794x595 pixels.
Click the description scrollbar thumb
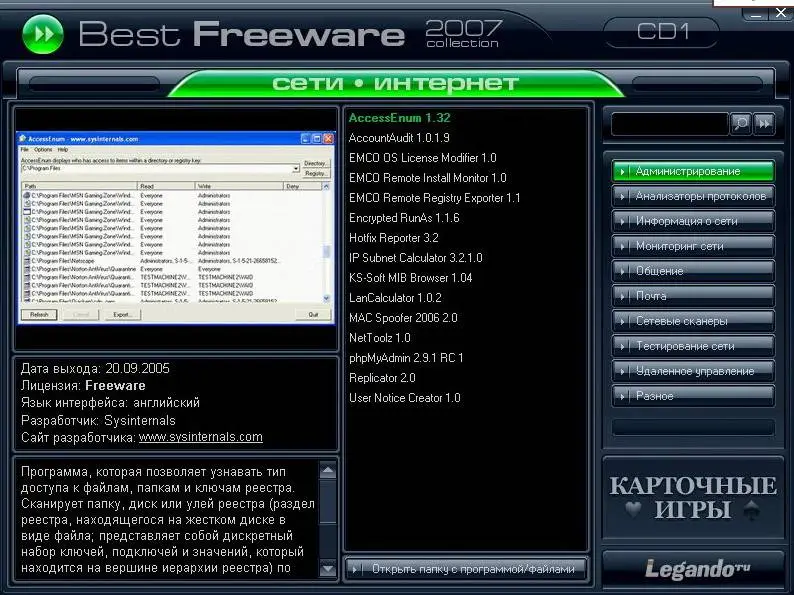click(328, 501)
